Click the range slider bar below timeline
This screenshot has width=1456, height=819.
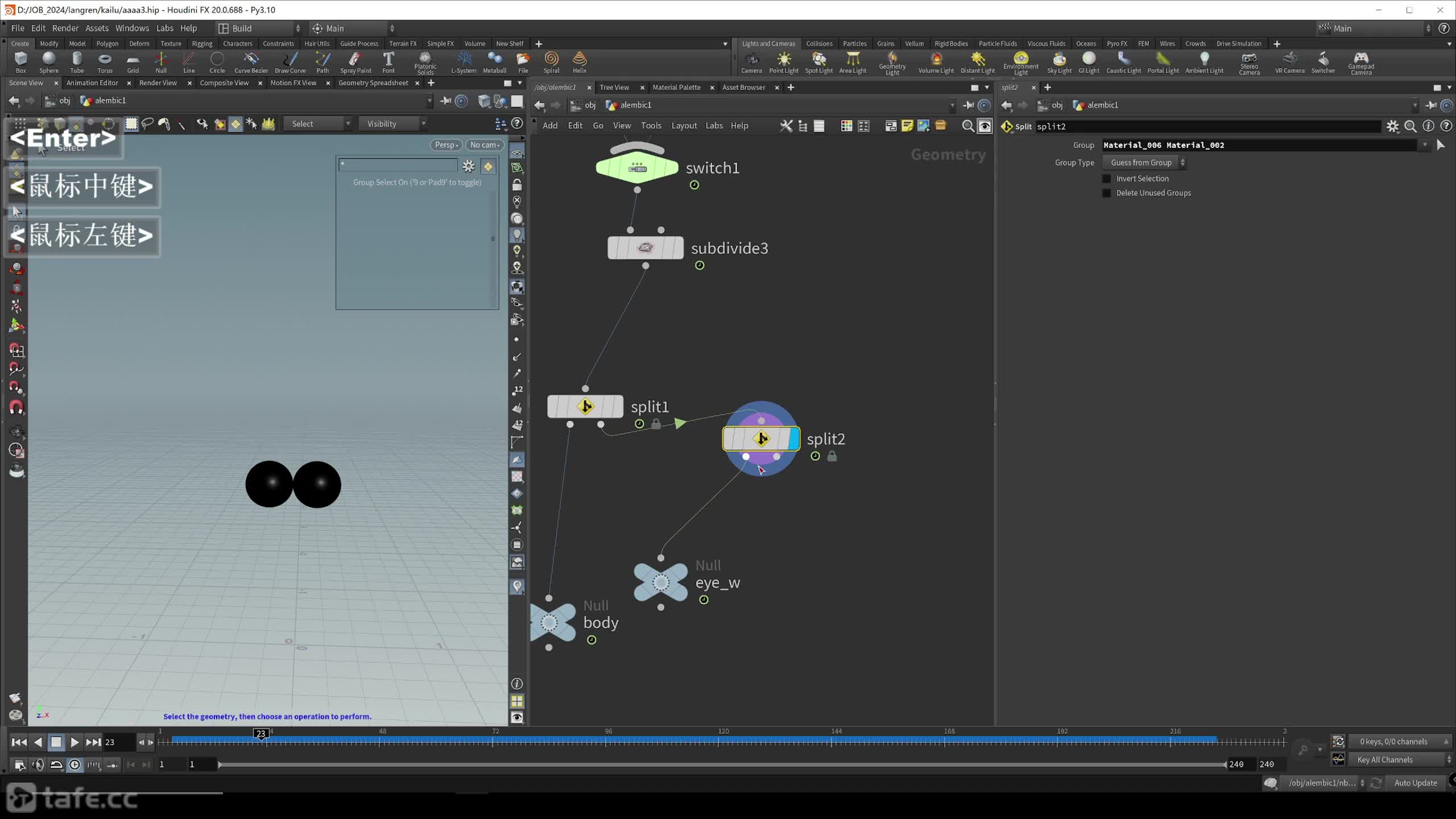(721, 765)
